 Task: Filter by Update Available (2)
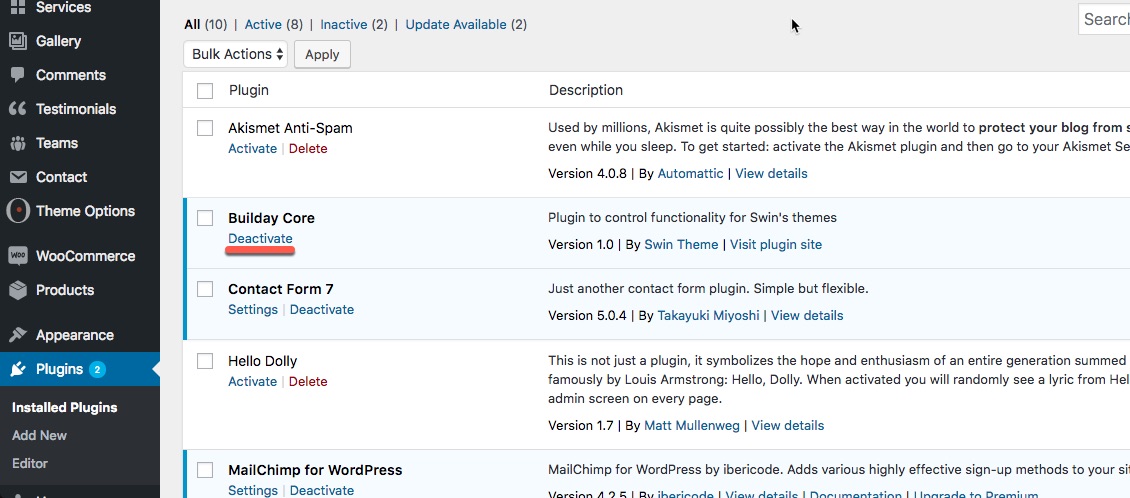click(466, 25)
